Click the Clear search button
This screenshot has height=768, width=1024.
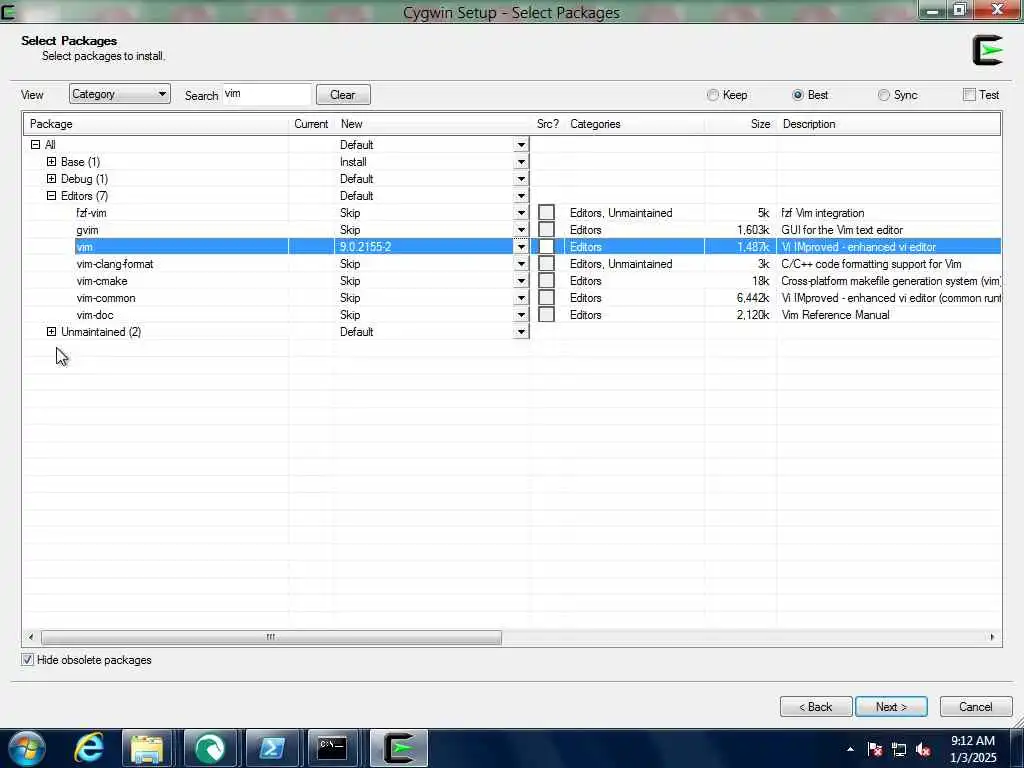tap(343, 95)
